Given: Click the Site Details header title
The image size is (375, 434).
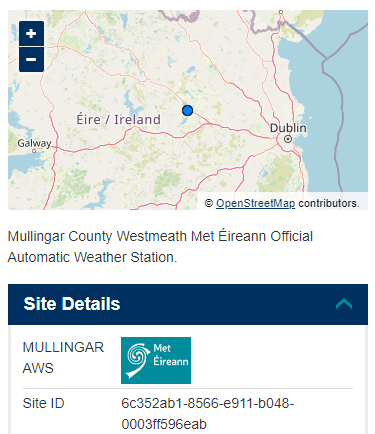Looking at the screenshot, I should click(72, 304).
